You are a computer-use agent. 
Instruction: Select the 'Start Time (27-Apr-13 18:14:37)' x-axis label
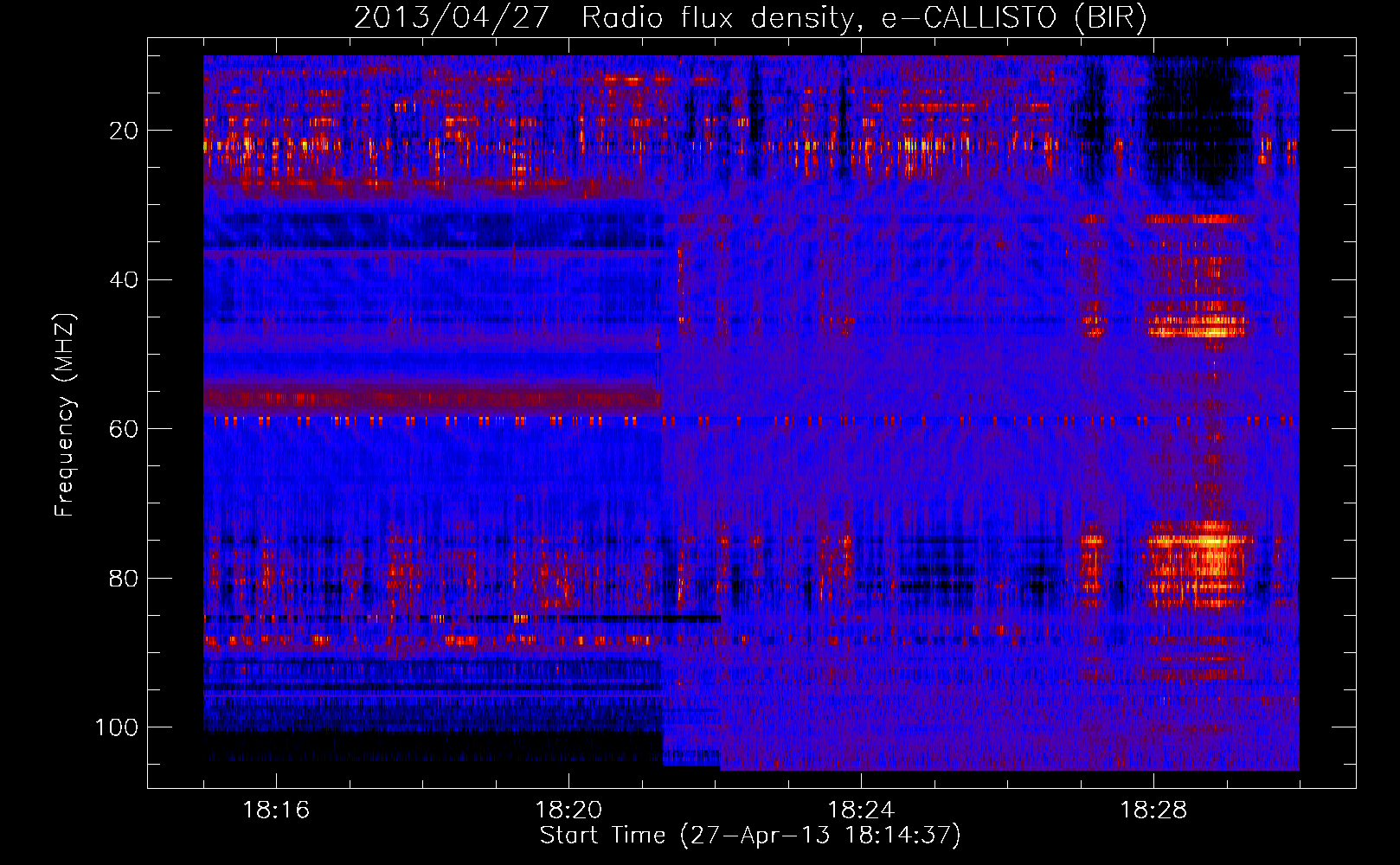(x=750, y=836)
